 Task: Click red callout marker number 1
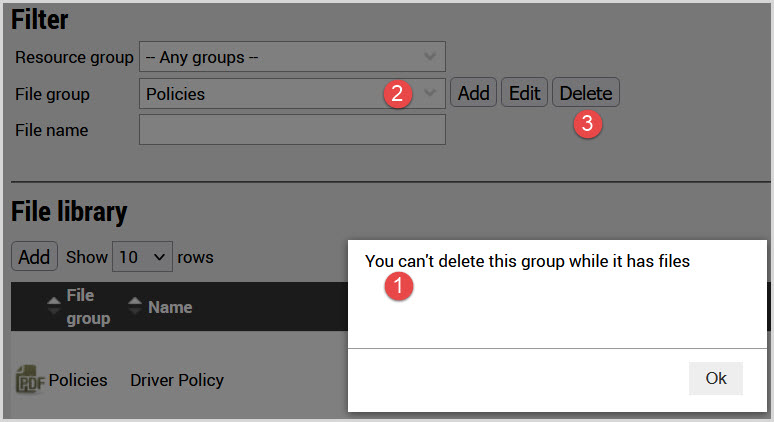[399, 285]
